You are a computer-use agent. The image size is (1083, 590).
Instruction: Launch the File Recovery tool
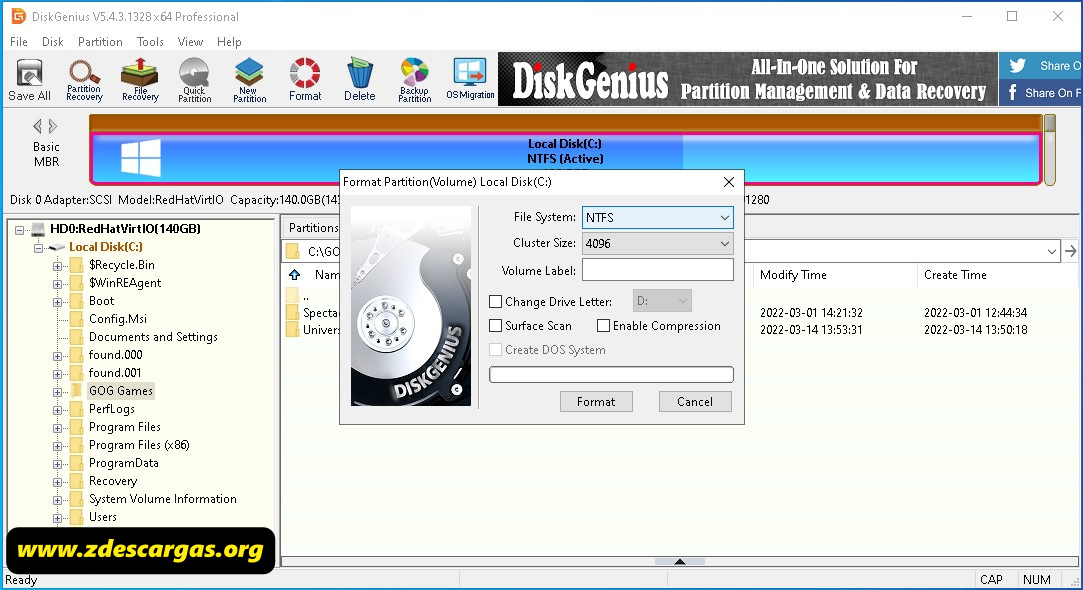[140, 79]
